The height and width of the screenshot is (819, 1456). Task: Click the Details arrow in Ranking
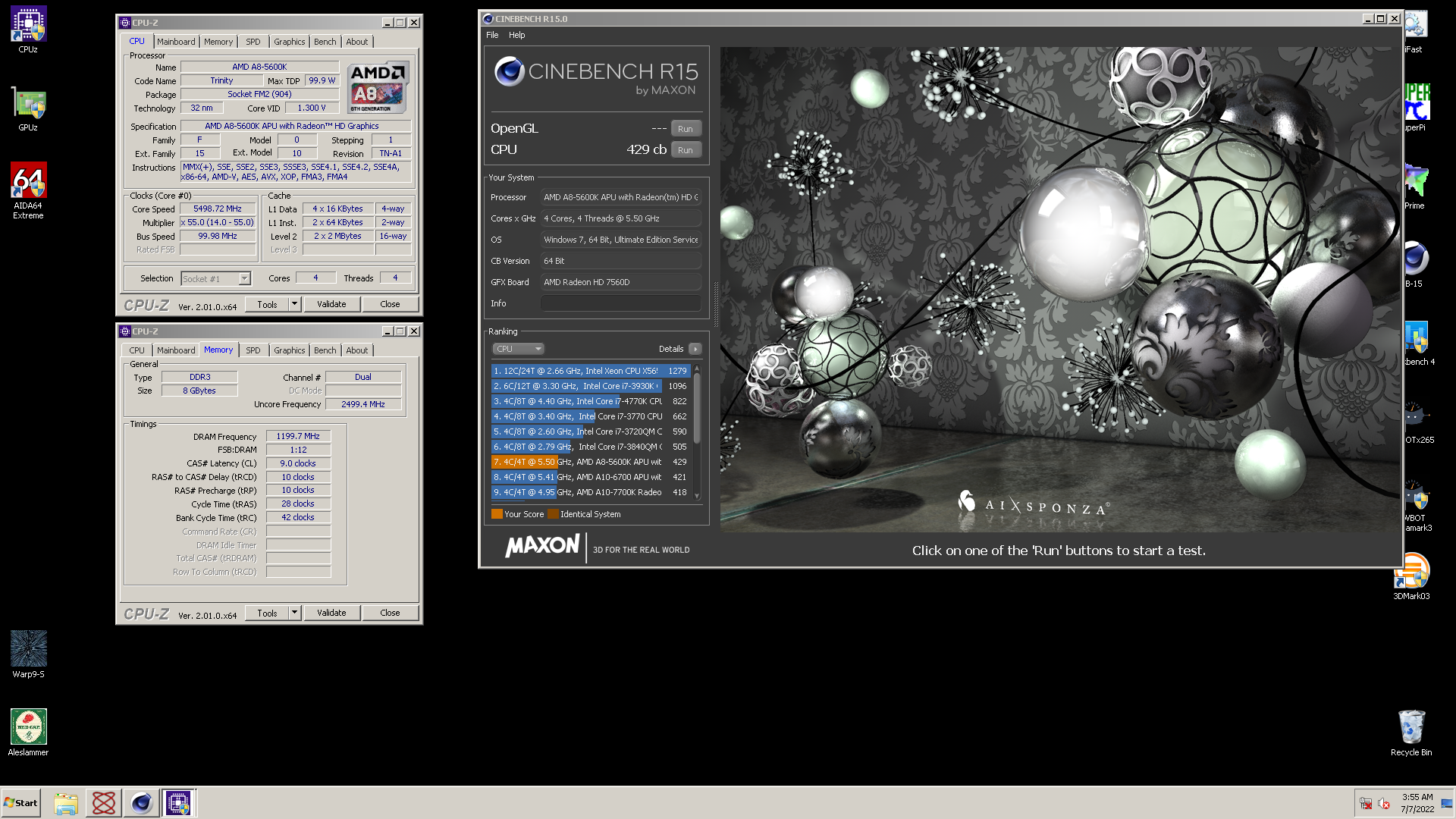point(695,349)
